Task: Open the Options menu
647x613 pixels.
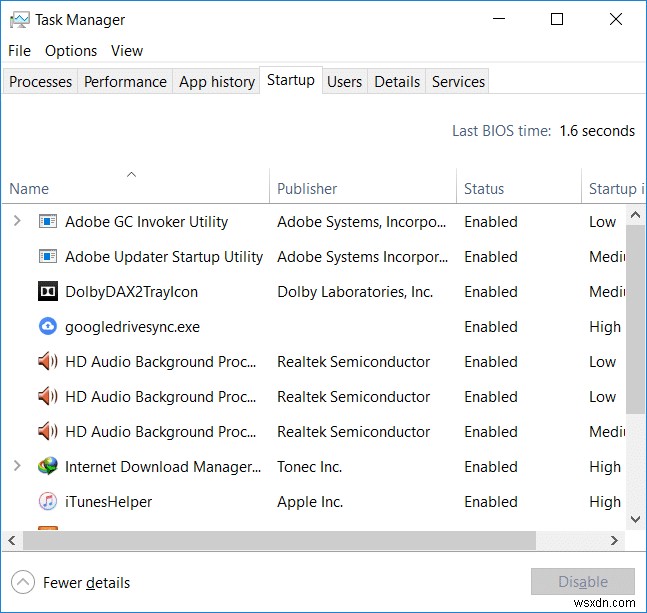Action: point(71,51)
